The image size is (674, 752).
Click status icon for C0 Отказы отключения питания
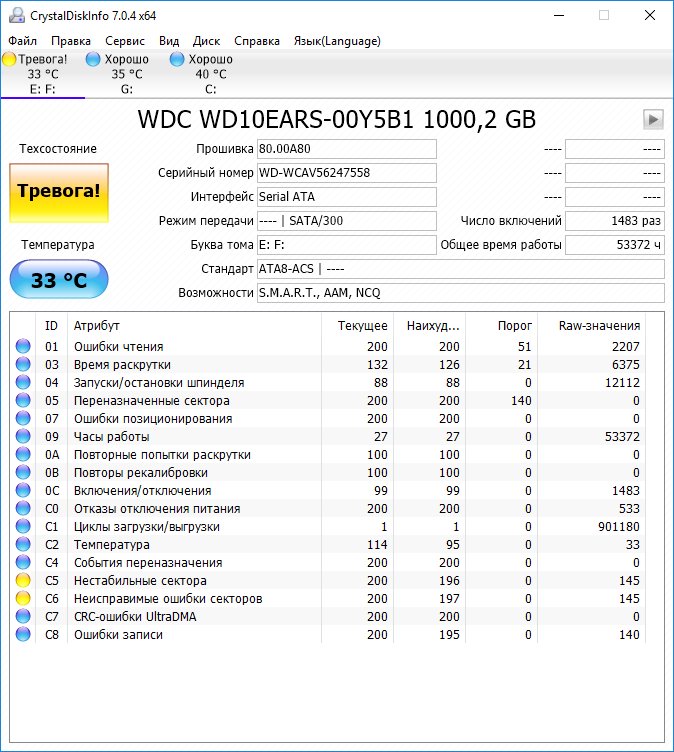point(23,508)
